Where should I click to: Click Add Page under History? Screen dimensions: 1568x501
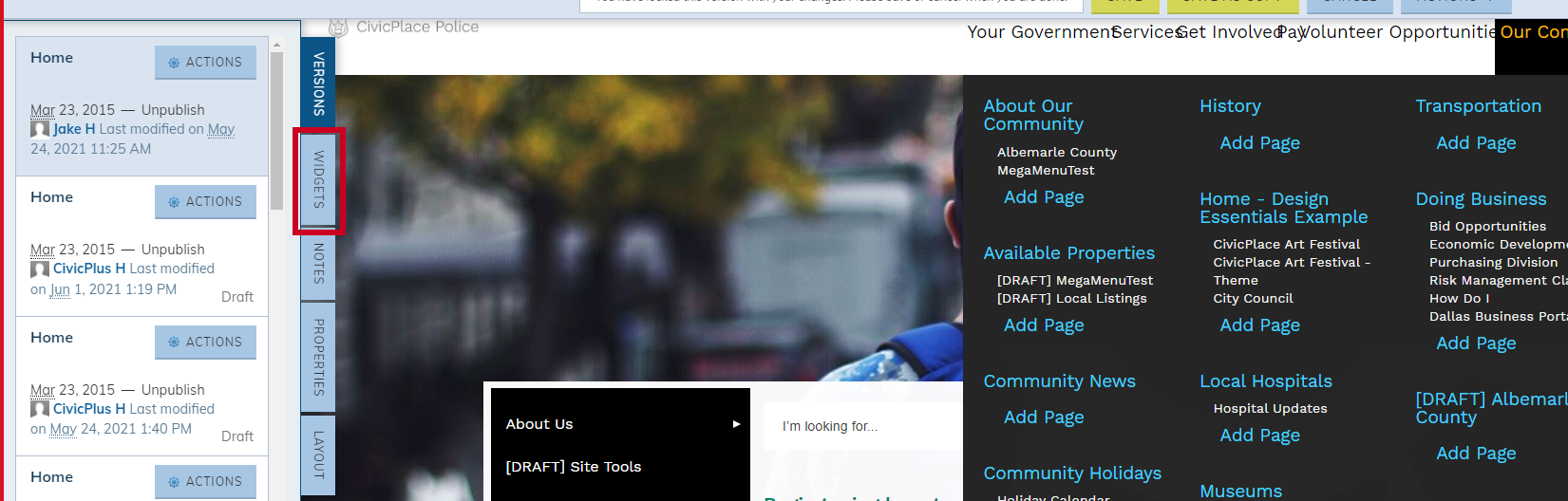click(1260, 143)
